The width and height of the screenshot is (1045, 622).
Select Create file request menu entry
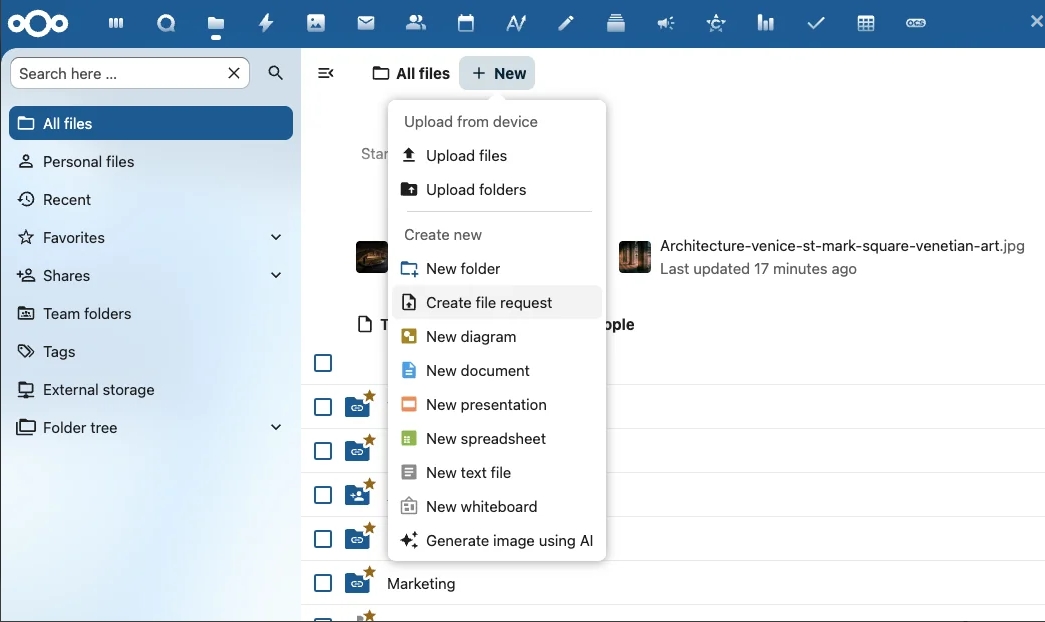click(x=489, y=303)
